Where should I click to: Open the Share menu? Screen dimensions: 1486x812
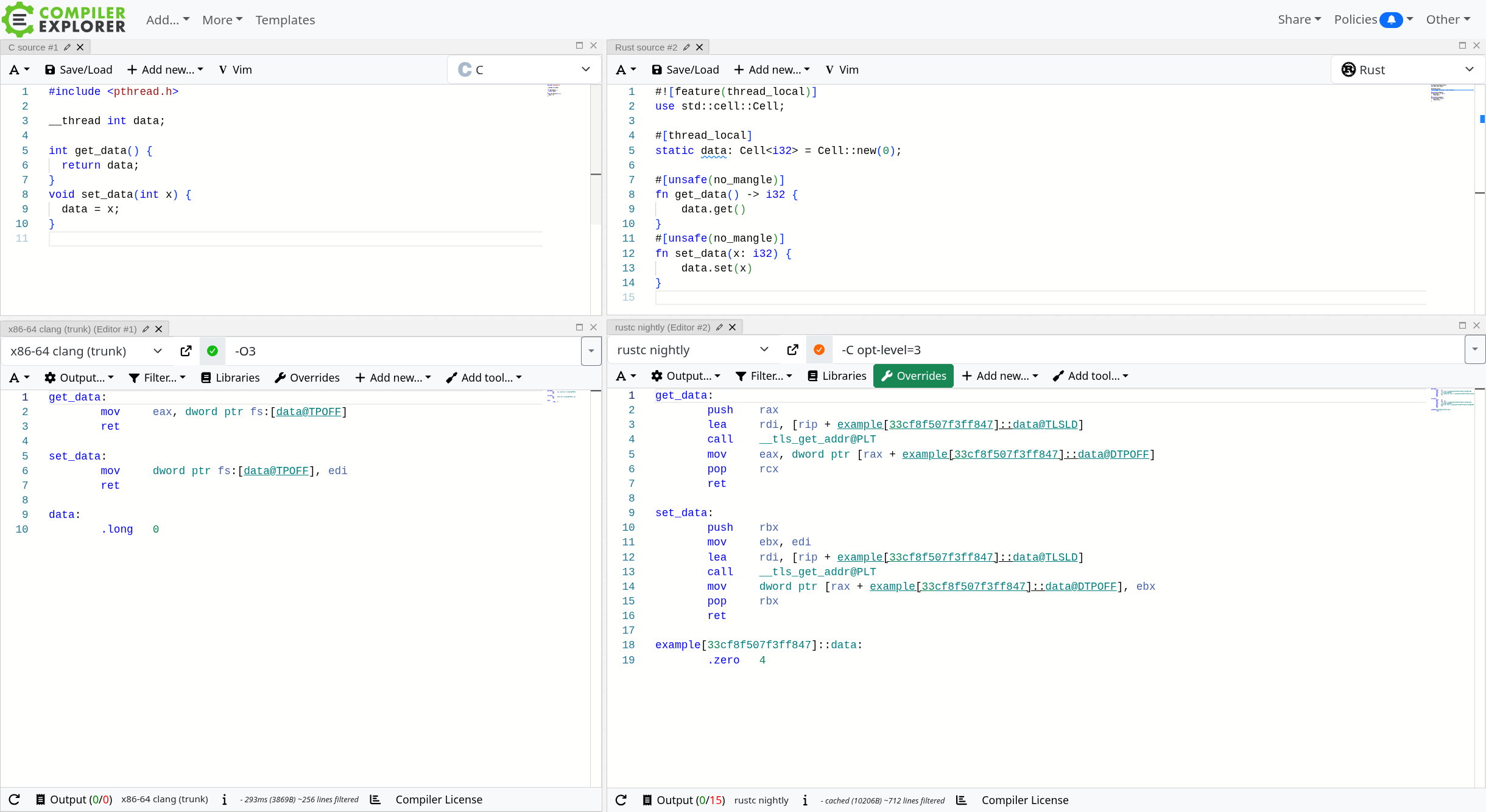tap(1299, 20)
